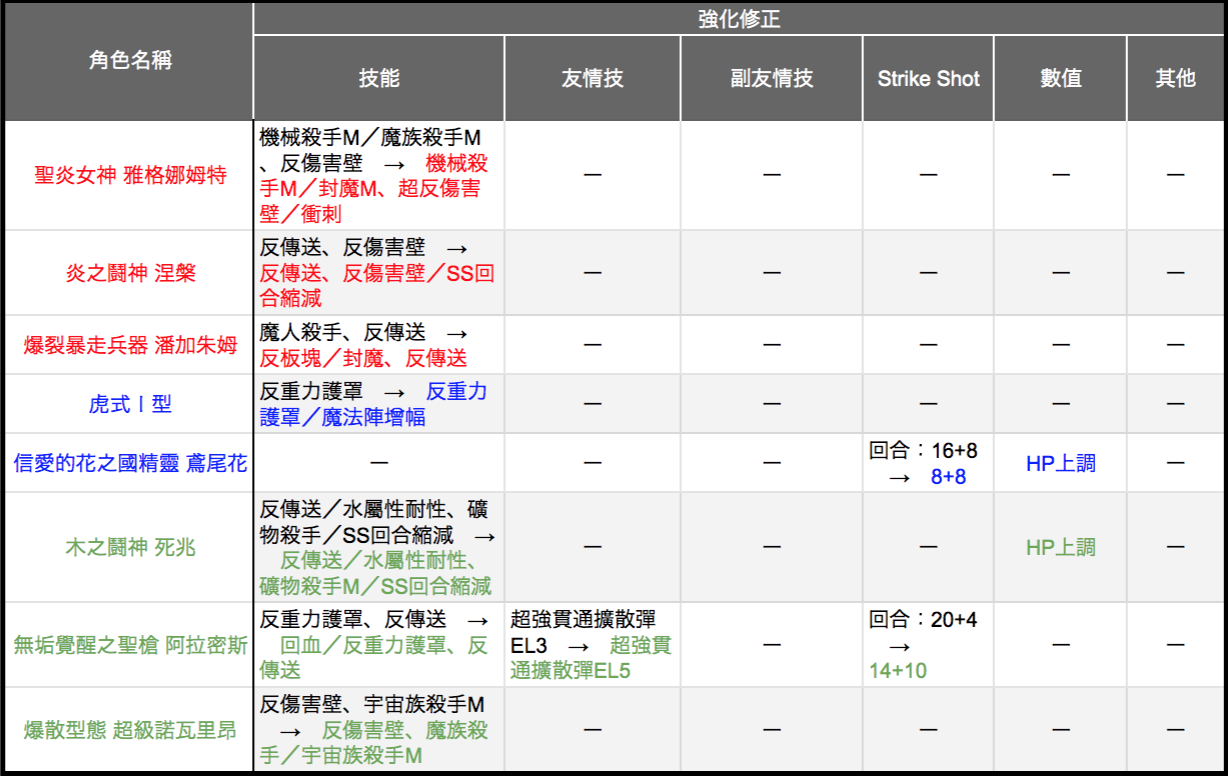Image resolution: width=1228 pixels, height=776 pixels.
Task: Open character 聖炎女神 雅格娜姆特
Action: pyautogui.click(x=130, y=176)
